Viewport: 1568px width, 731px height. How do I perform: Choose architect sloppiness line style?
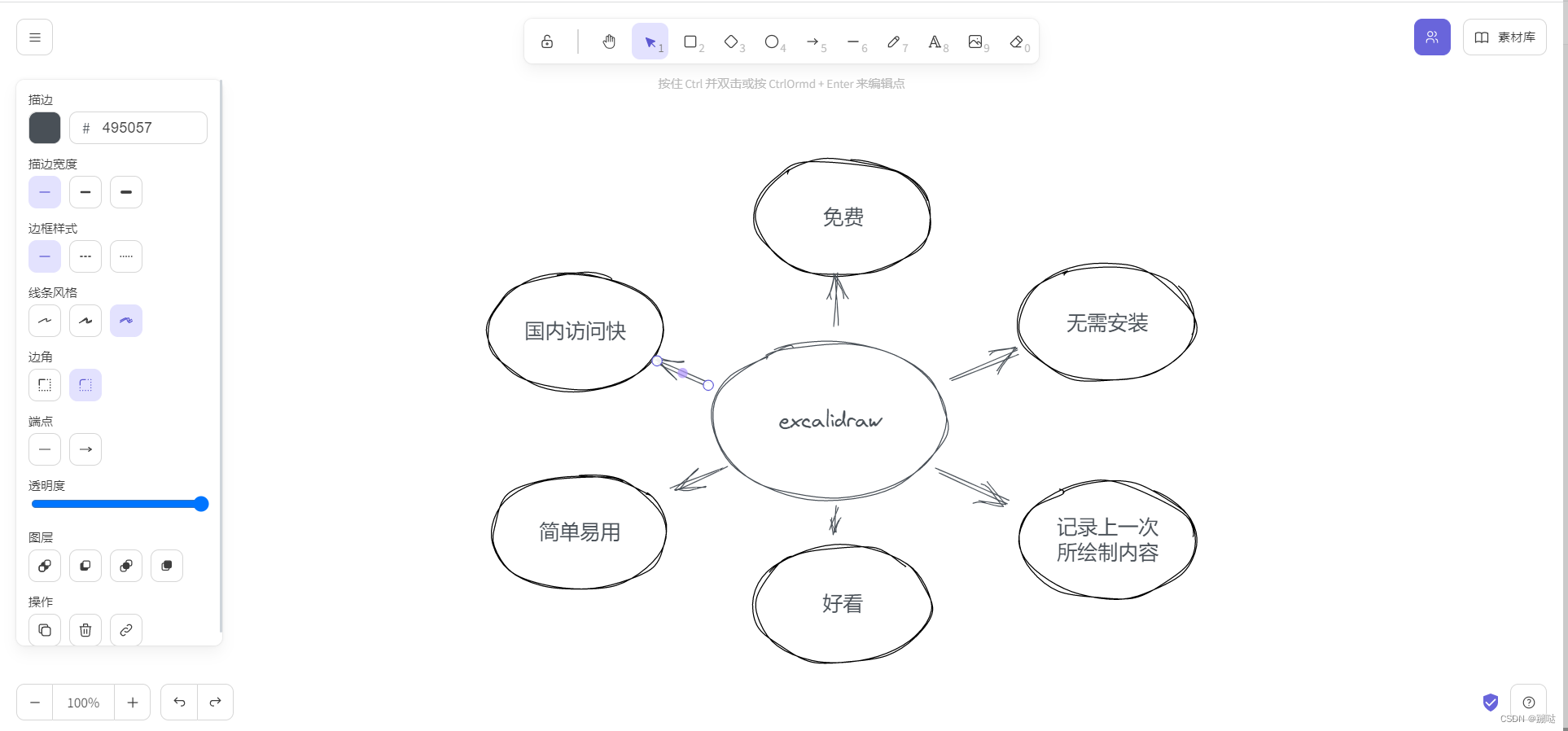click(x=45, y=321)
